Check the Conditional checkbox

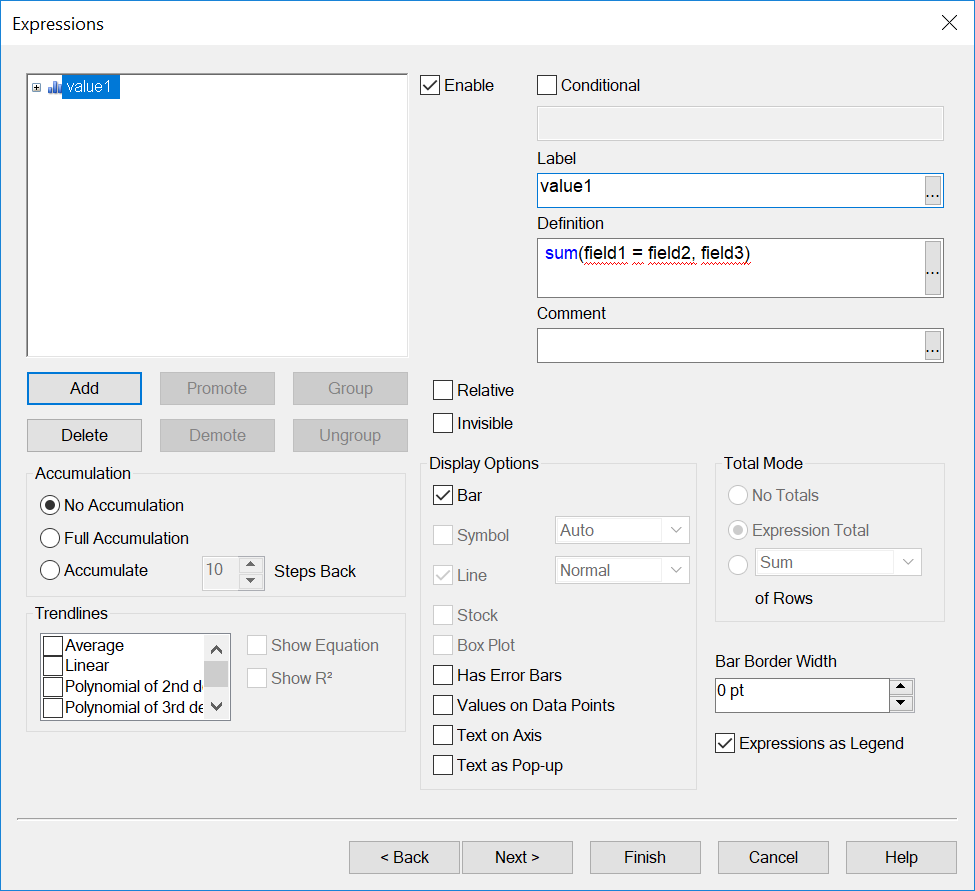click(547, 85)
